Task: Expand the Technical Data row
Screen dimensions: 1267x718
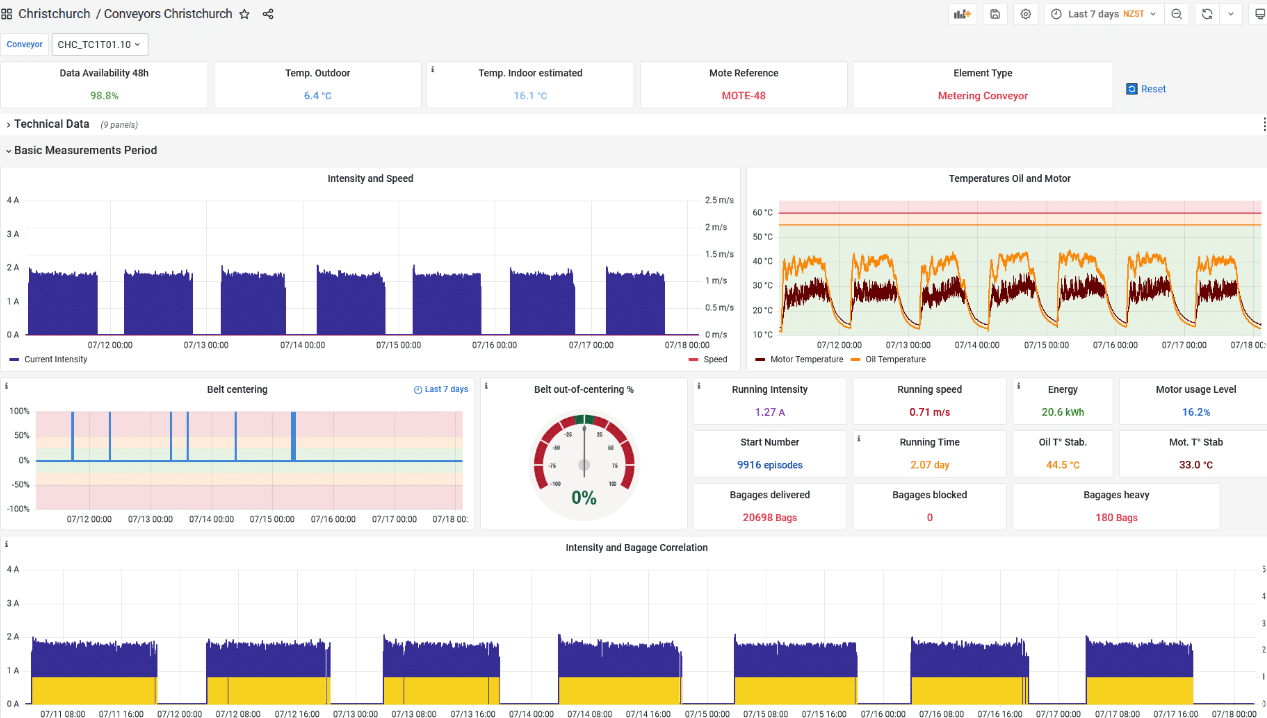Action: (x=50, y=124)
